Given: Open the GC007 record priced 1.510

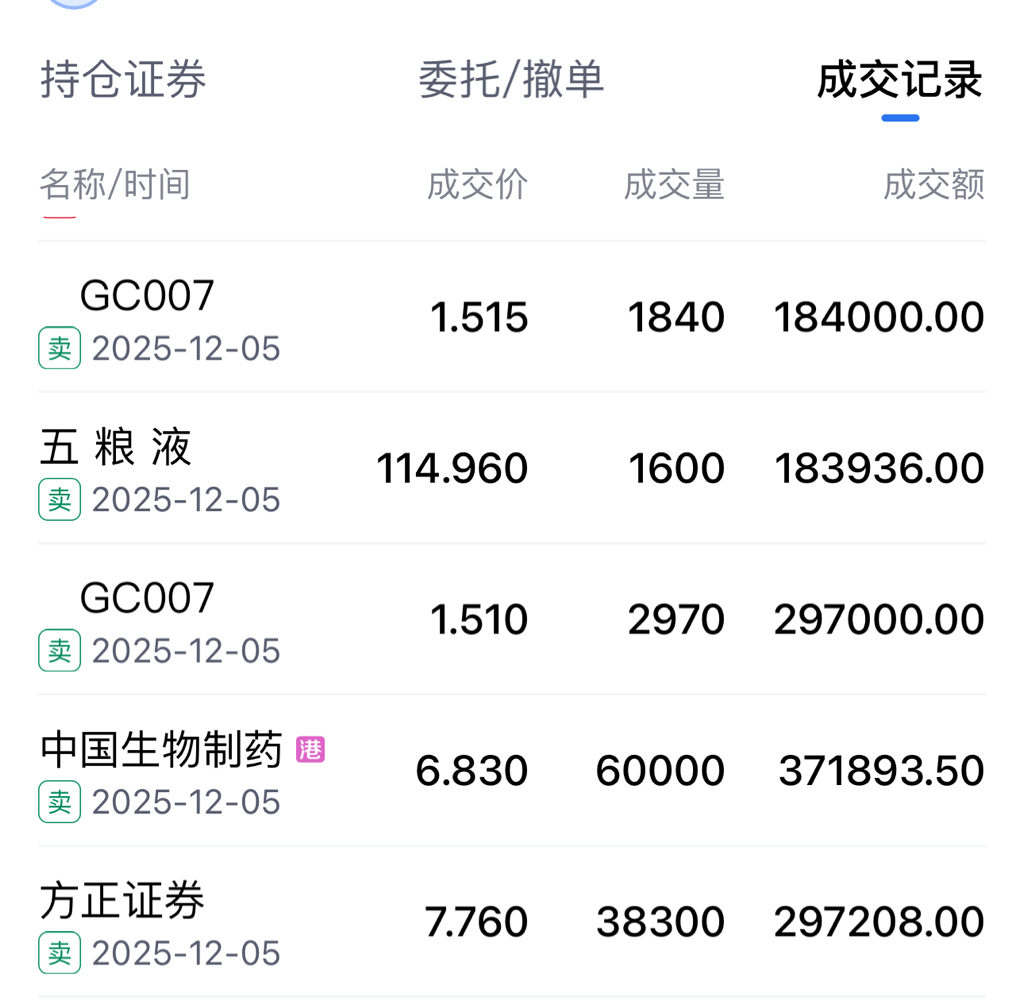Looking at the screenshot, I should pos(512,620).
